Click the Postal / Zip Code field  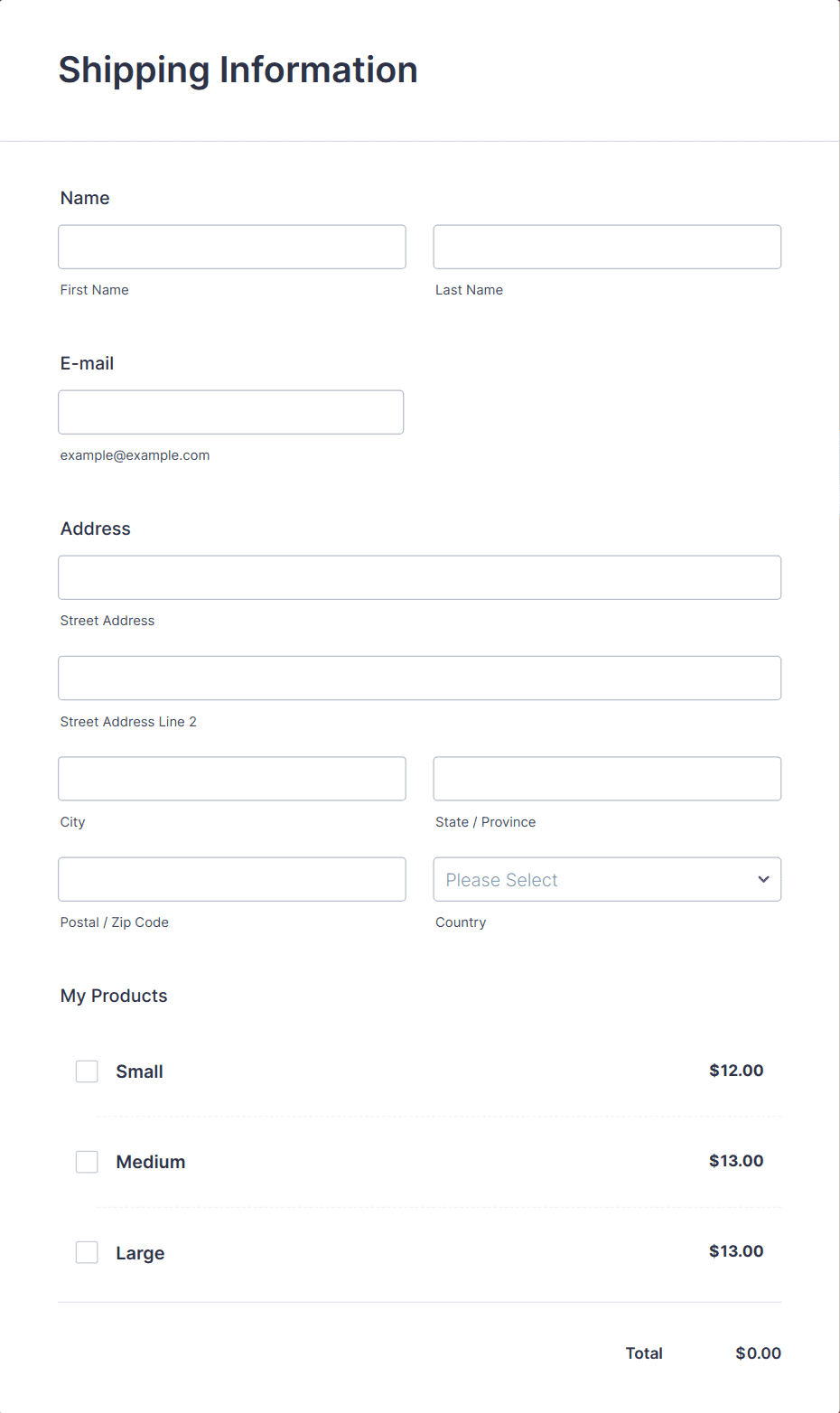(x=232, y=879)
